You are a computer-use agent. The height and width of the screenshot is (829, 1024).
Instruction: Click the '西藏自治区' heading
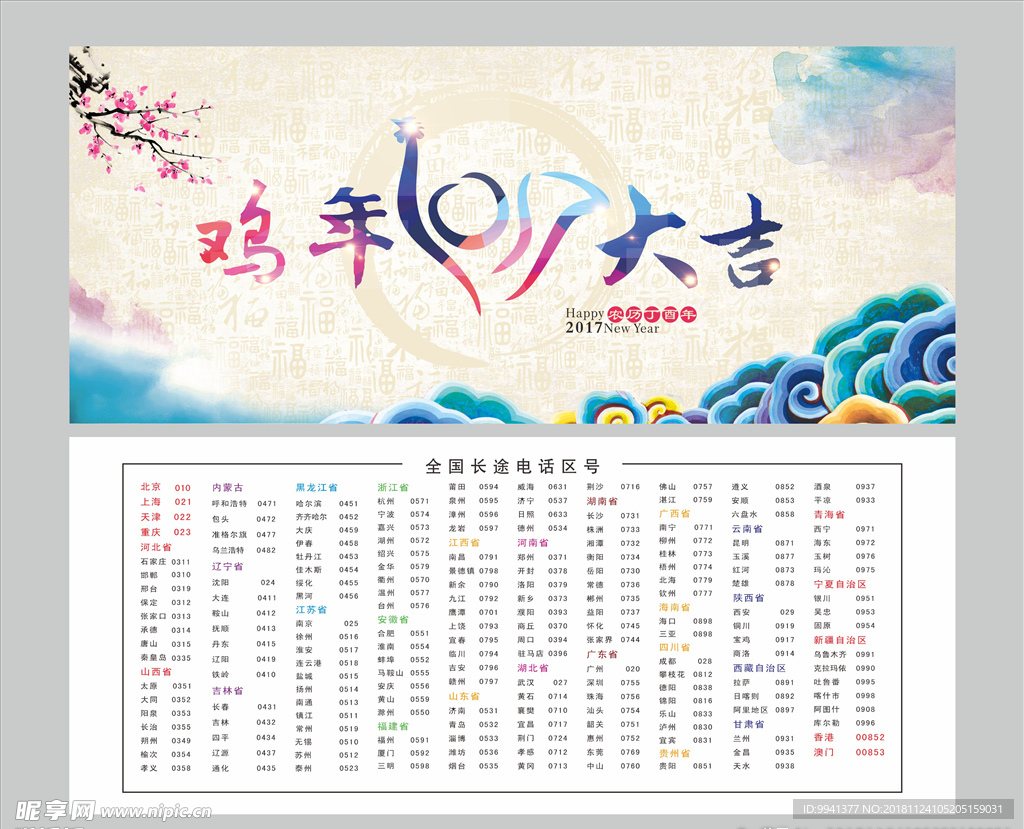760,668
